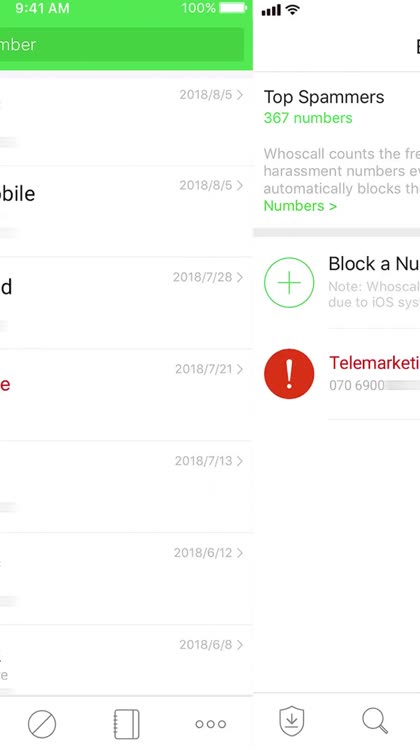This screenshot has width=420, height=750.
Task: Tap the 367 numbers green text
Action: 308,118
